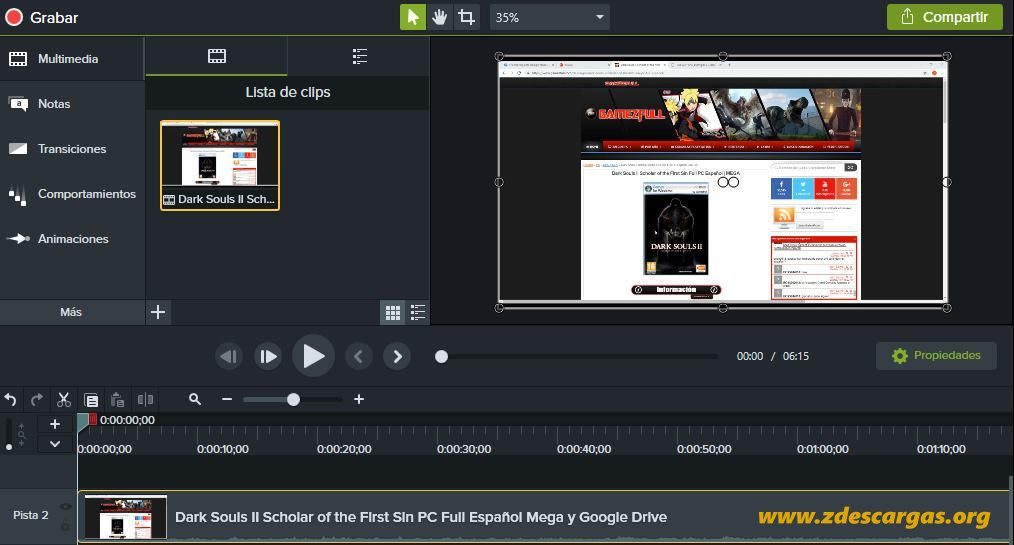The image size is (1014, 545).
Task: Copy selected timeline media
Action: (x=91, y=400)
